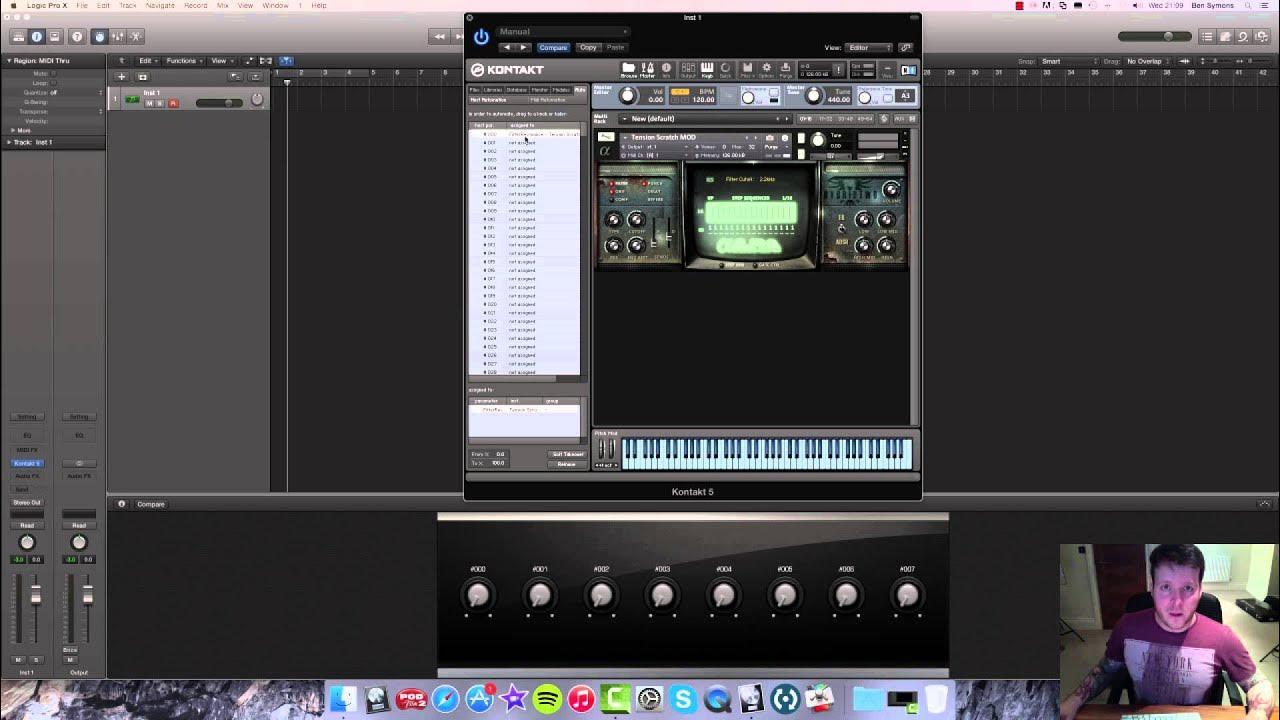1280x720 pixels.
Task: Click Smart Control knob #003
Action: [x=662, y=596]
